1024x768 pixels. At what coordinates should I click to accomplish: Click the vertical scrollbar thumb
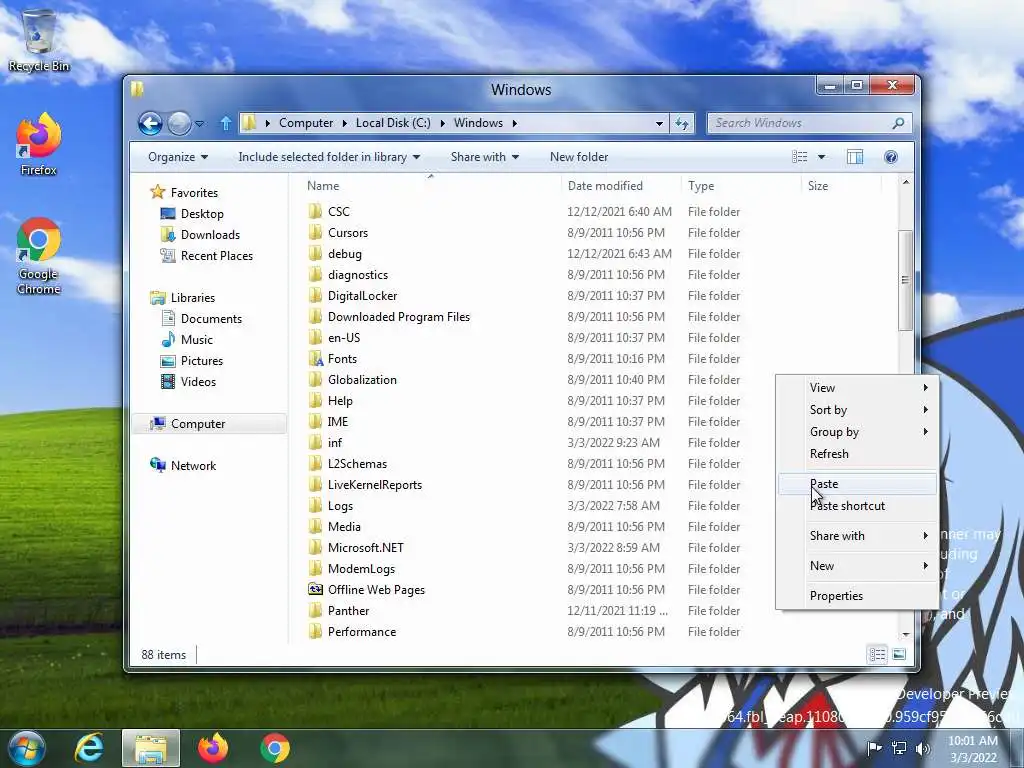[905, 280]
